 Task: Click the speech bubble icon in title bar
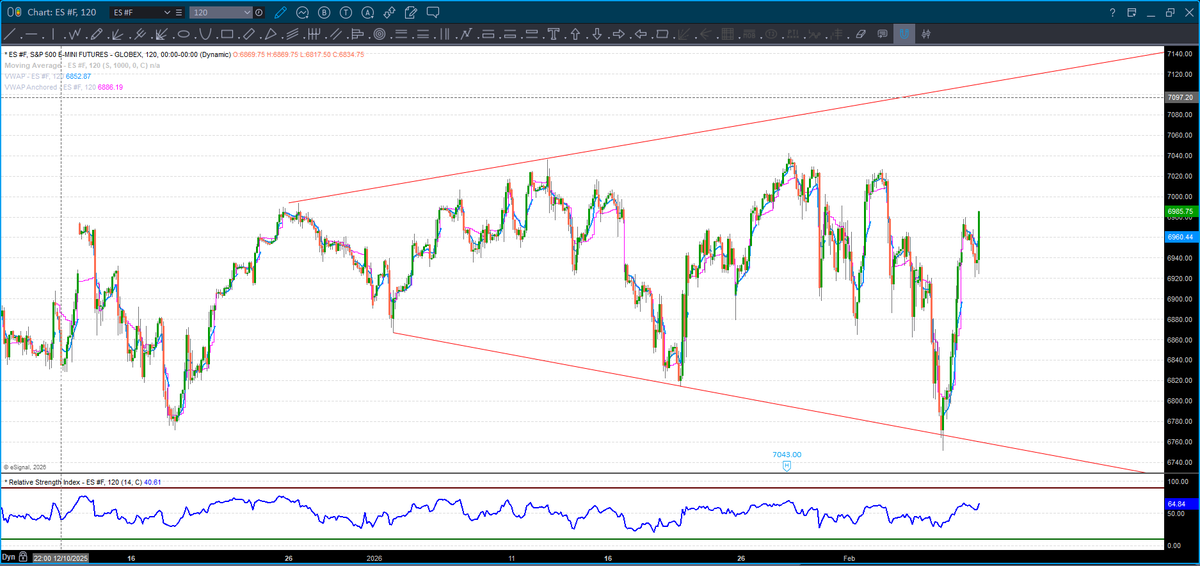coord(433,12)
